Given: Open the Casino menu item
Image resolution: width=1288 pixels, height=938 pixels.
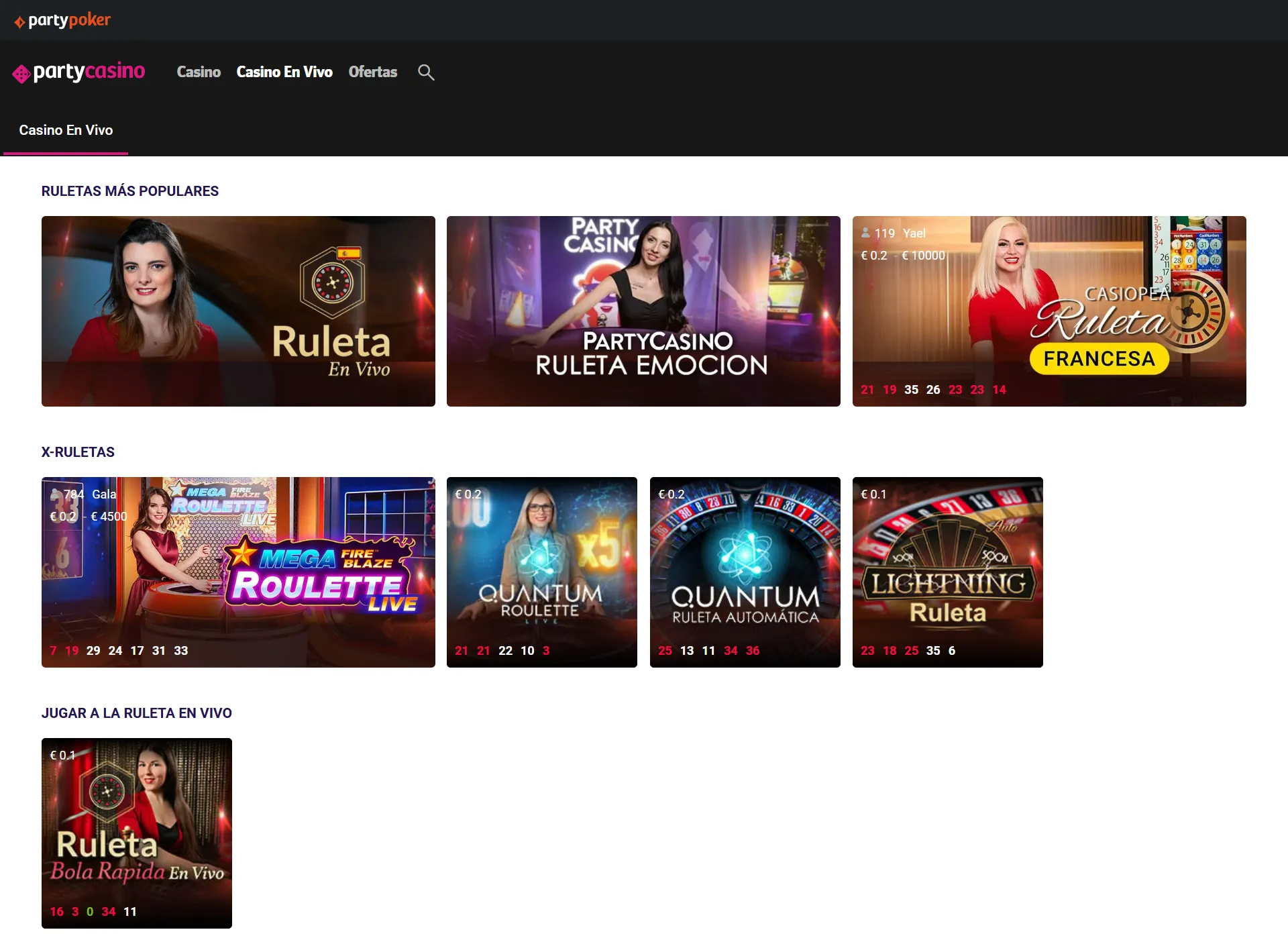Looking at the screenshot, I should [x=199, y=72].
